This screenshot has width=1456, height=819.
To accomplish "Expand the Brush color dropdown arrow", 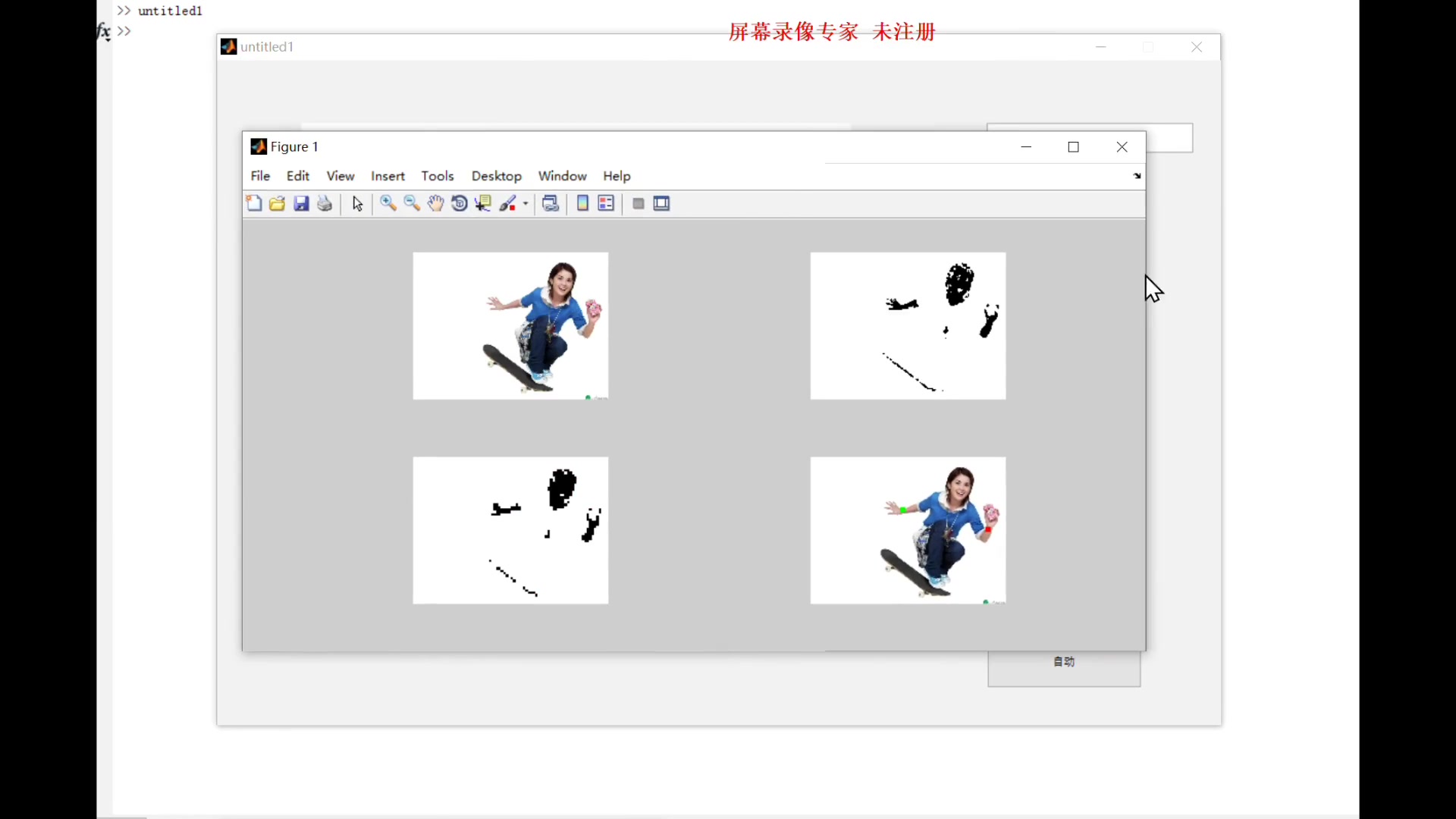I will [526, 203].
